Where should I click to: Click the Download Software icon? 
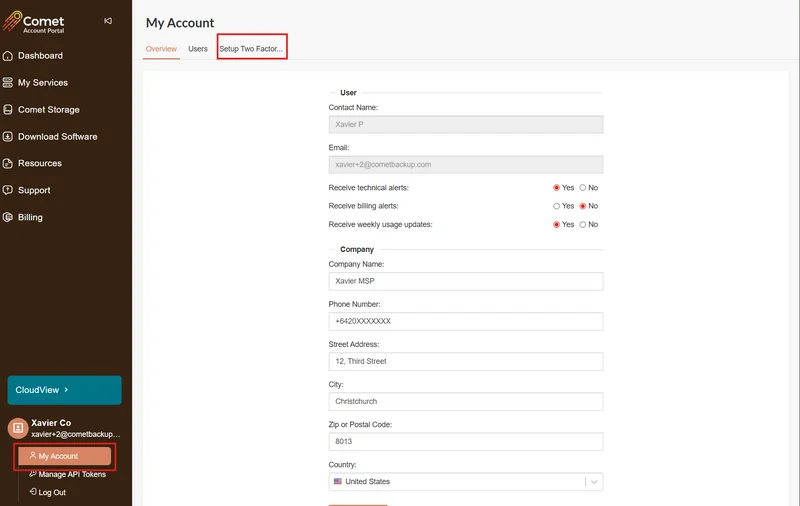[8, 137]
